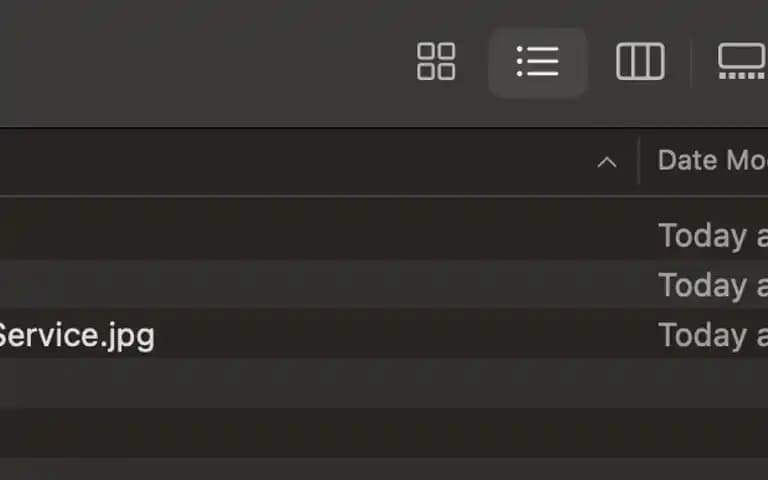
Task: Click the second empty row under Service.jpg
Action: pos(384,433)
